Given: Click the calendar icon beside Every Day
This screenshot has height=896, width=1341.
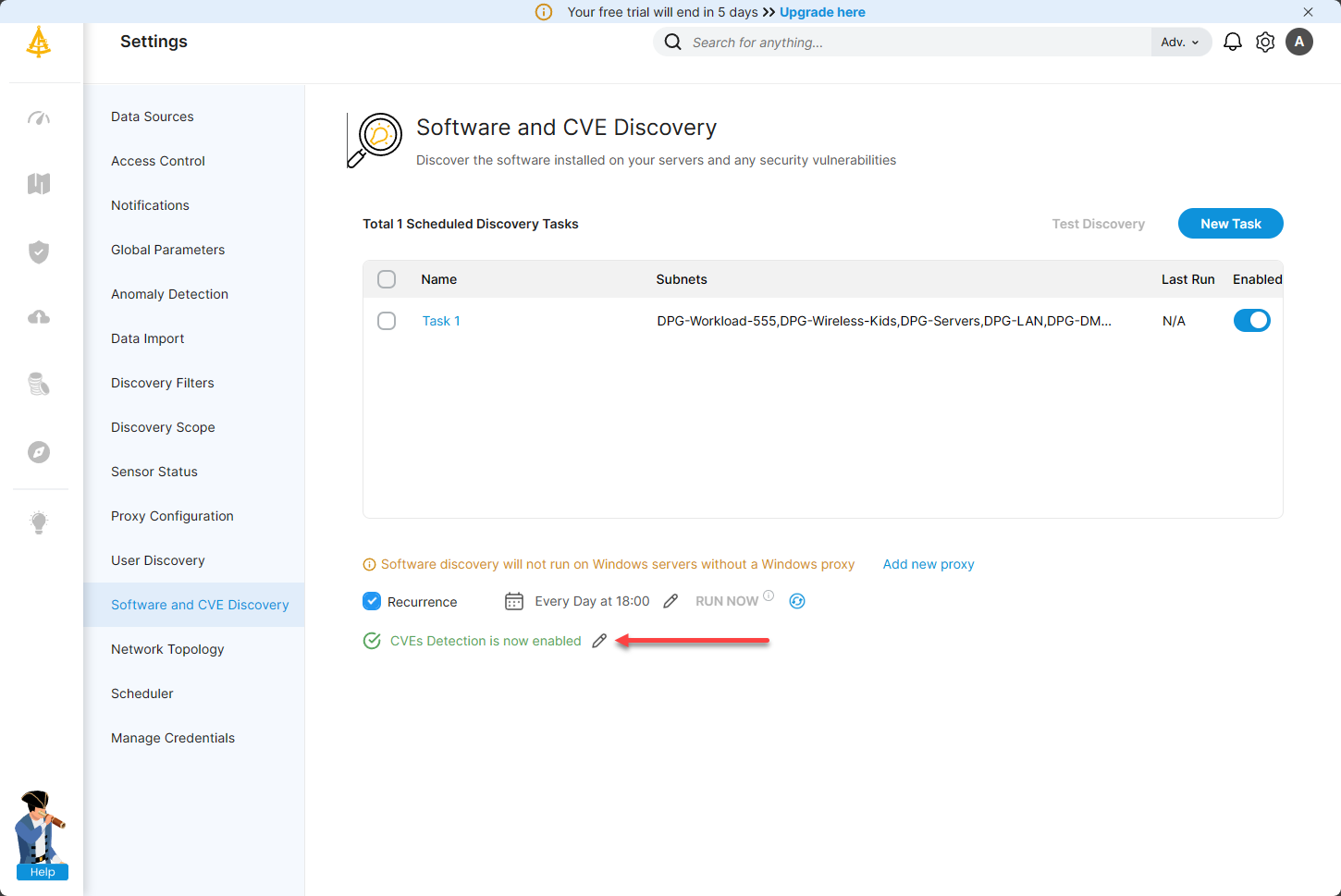Looking at the screenshot, I should 514,601.
